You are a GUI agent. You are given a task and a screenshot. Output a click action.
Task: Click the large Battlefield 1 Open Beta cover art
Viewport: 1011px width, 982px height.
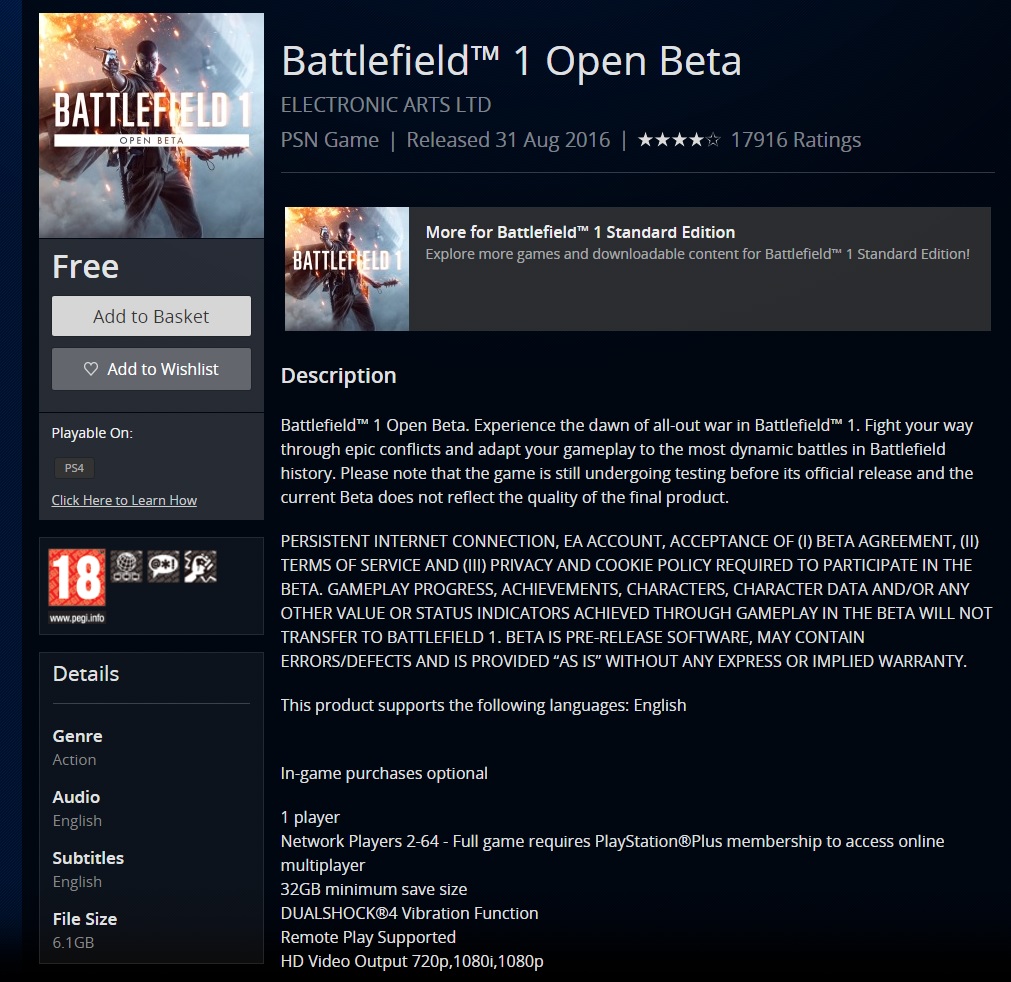(x=152, y=126)
